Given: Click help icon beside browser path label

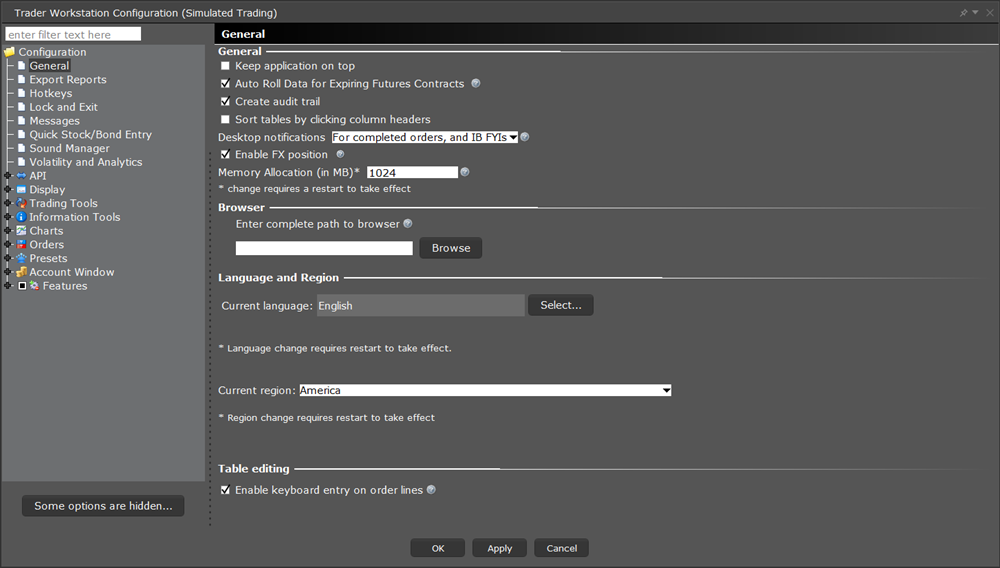Looking at the screenshot, I should pos(408,224).
